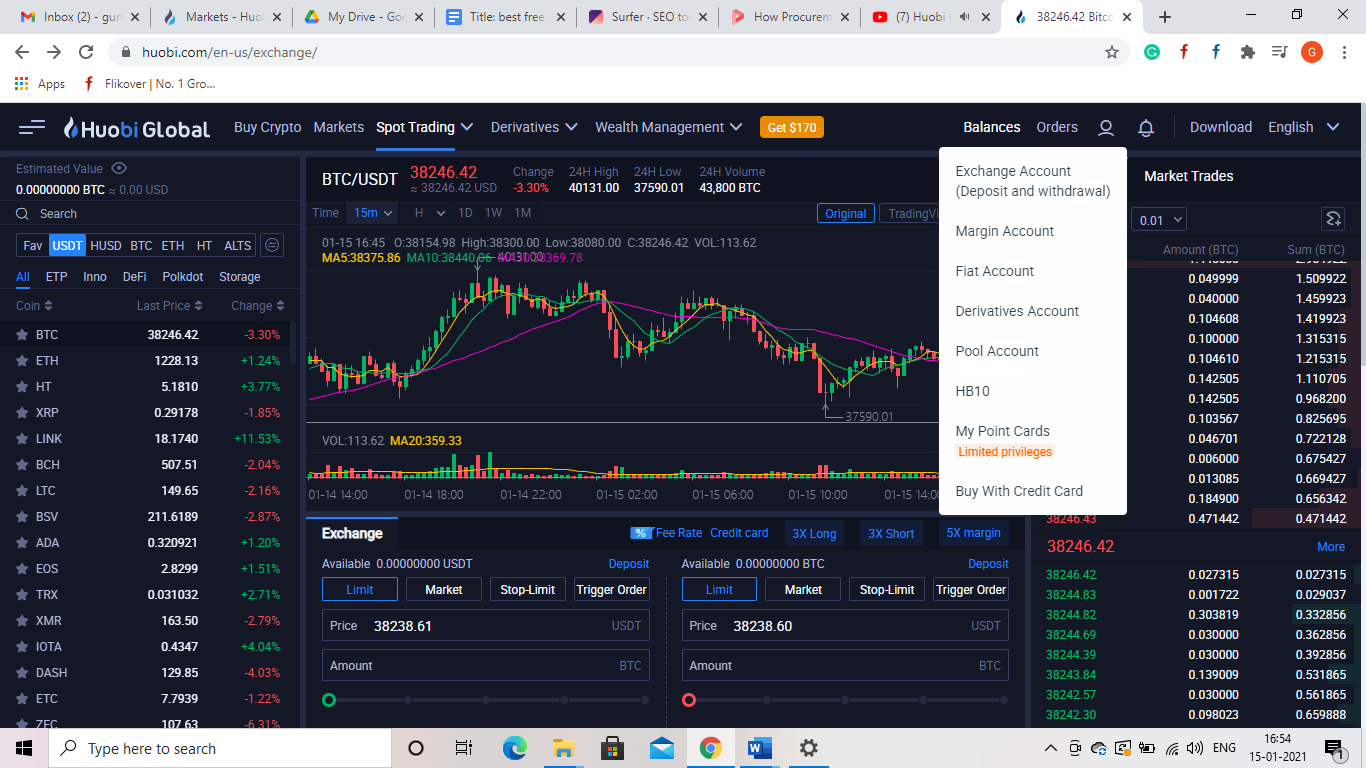Favorite LTC with its star

(22, 491)
